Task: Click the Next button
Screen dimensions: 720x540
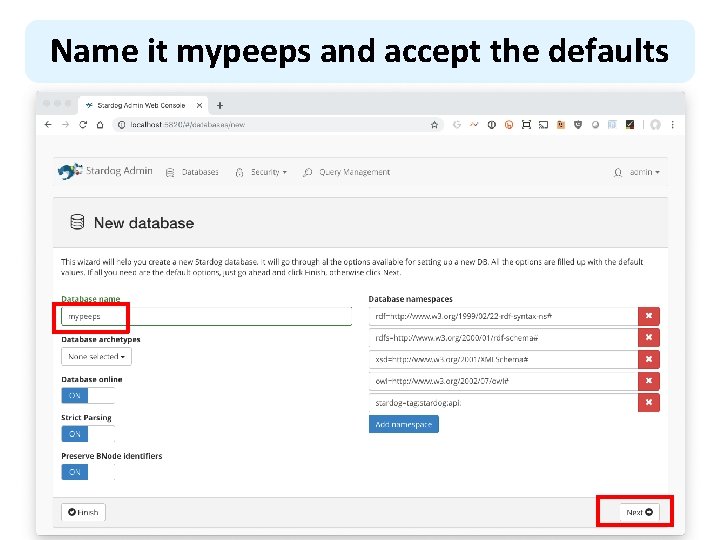Action: point(639,512)
